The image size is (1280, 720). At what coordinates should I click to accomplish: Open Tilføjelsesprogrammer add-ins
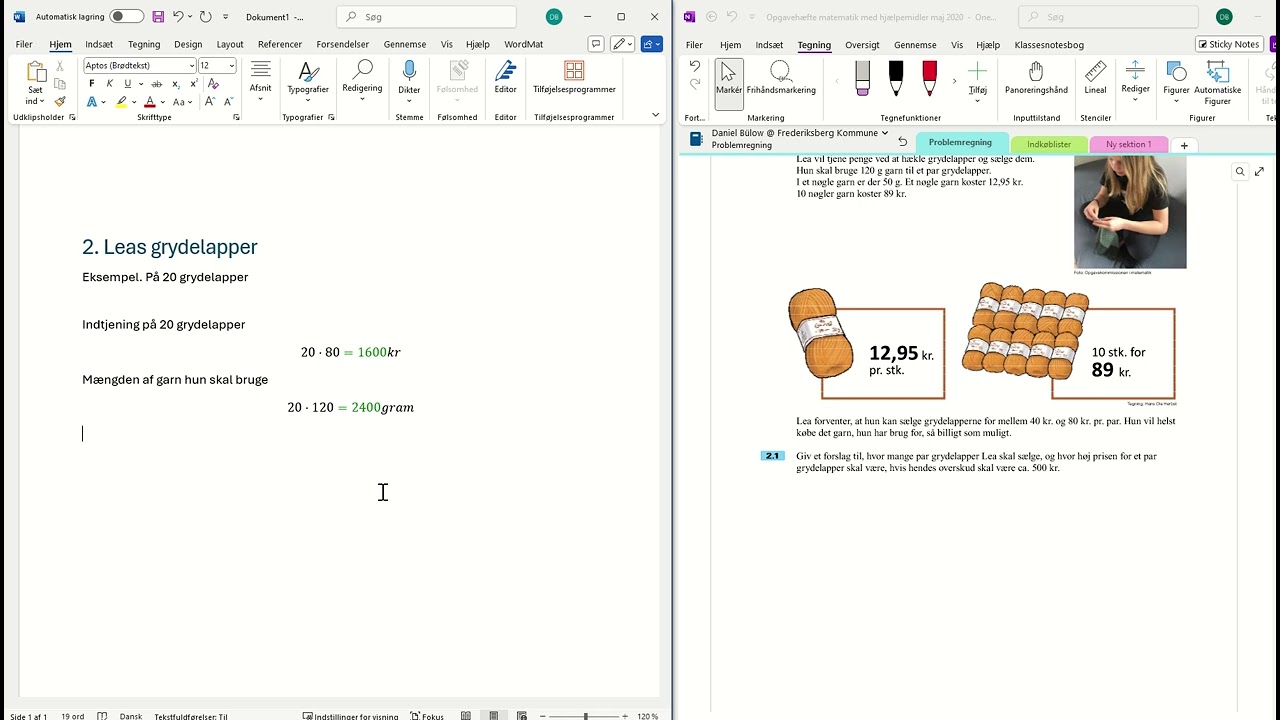[x=574, y=77]
